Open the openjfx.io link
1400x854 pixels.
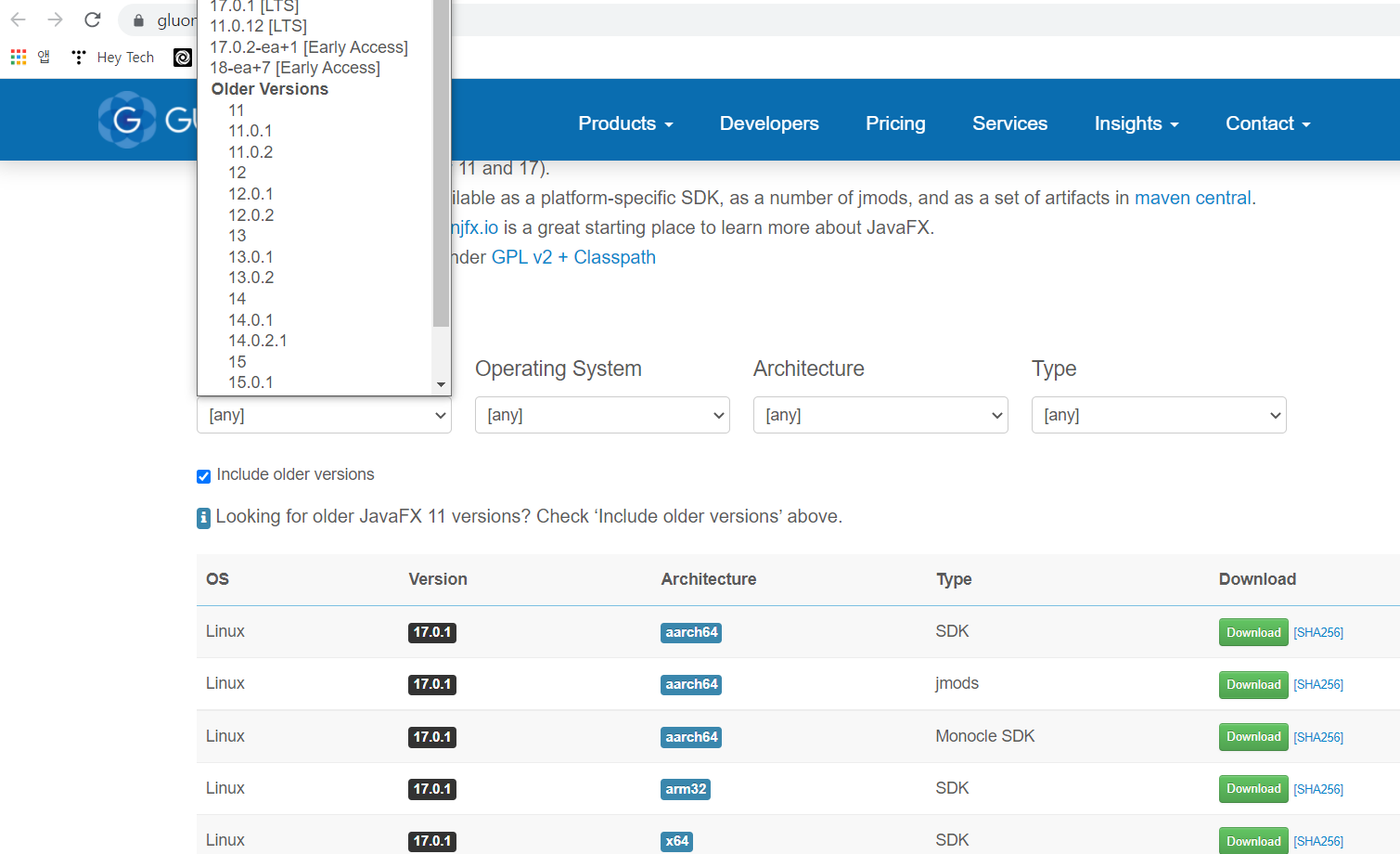pos(475,227)
